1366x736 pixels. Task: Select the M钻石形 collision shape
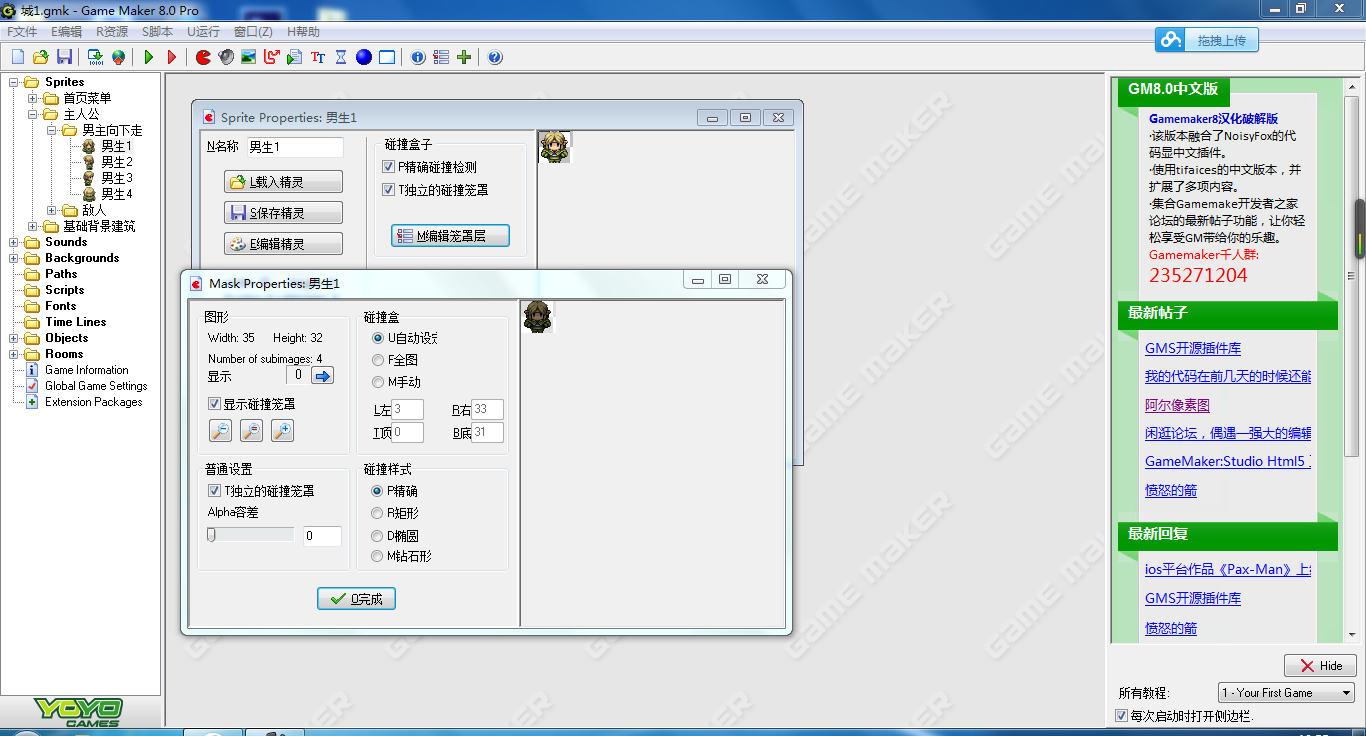(x=377, y=556)
